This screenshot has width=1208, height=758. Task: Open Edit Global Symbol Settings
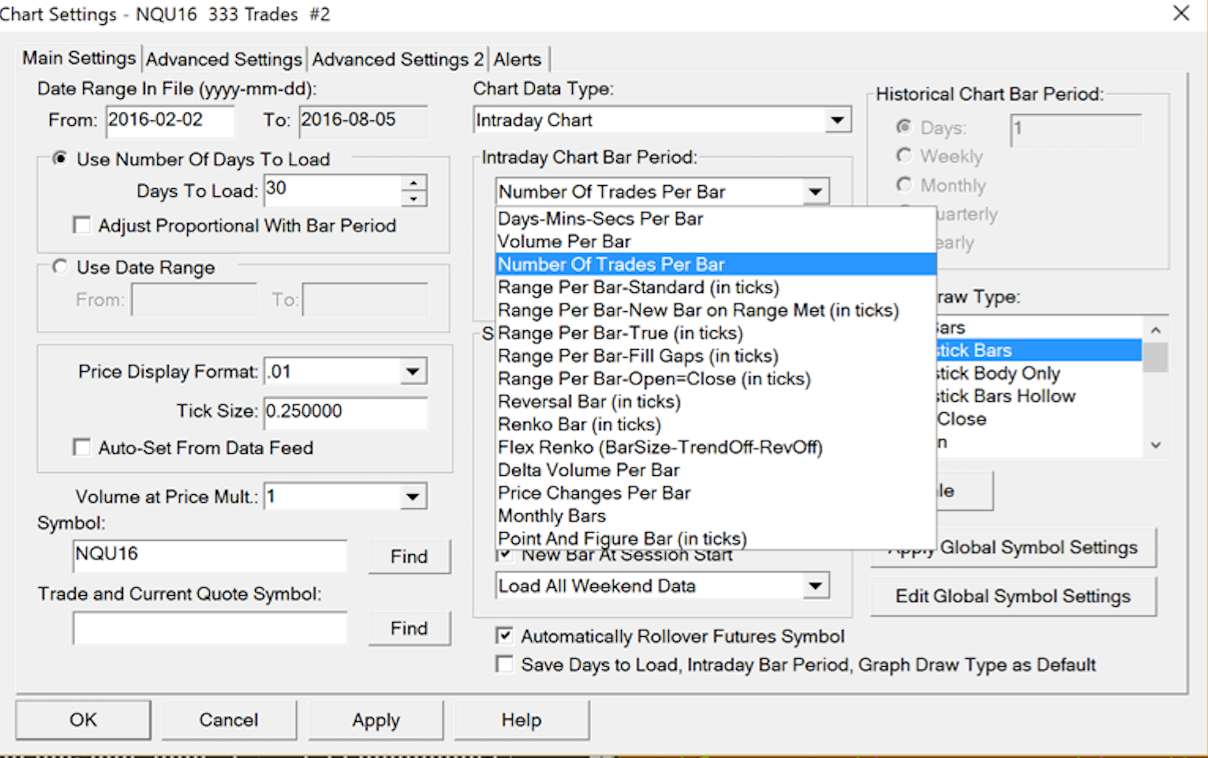pos(1013,596)
